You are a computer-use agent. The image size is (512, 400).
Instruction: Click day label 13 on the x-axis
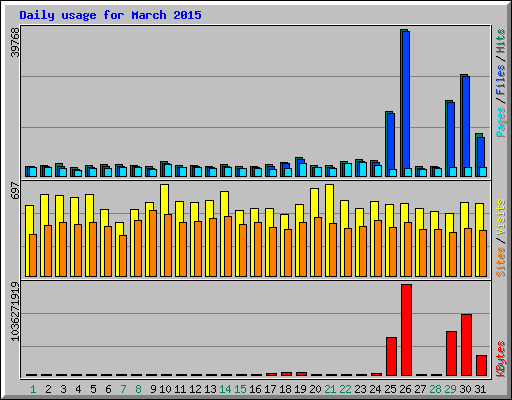click(210, 389)
